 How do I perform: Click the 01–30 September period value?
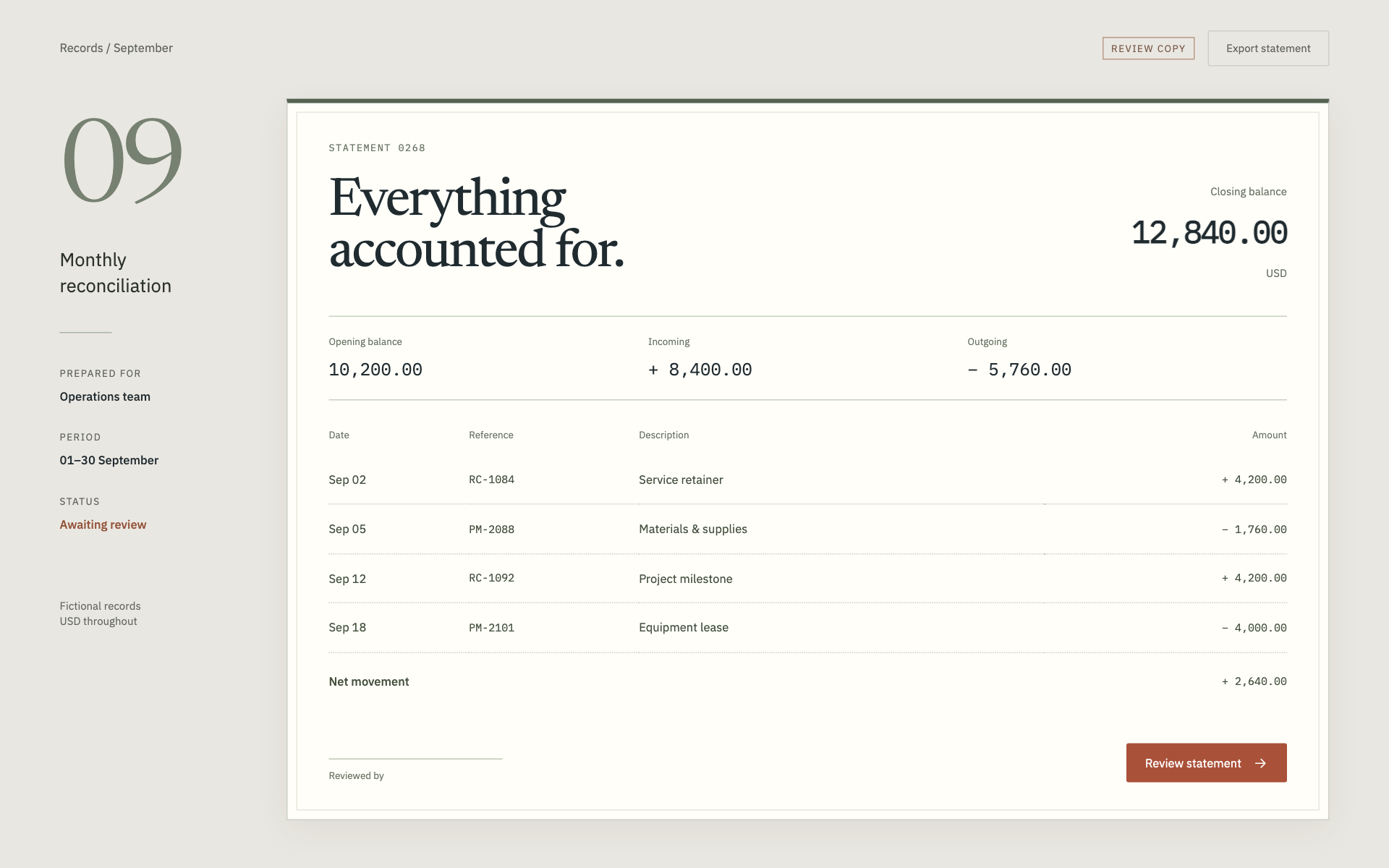(109, 460)
